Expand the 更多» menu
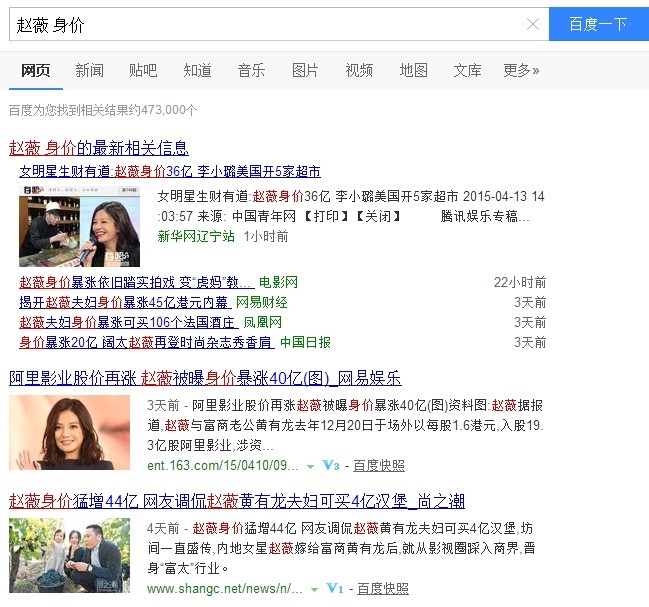The image size is (649, 607). point(522,70)
